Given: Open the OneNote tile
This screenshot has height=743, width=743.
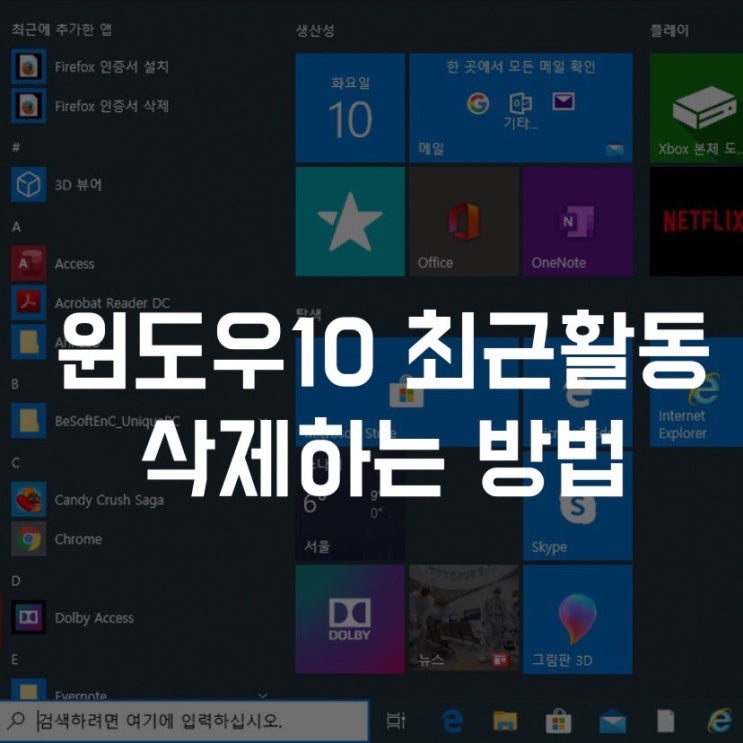Looking at the screenshot, I should coord(578,221).
